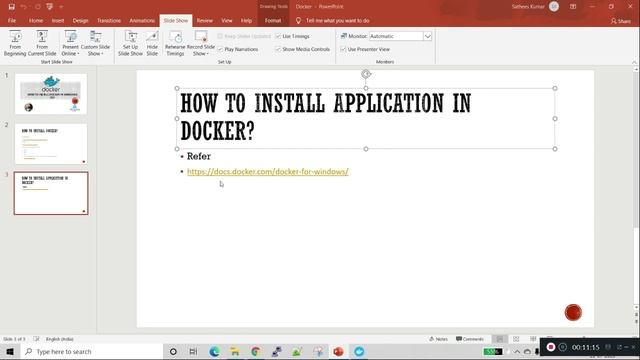This screenshot has height=360, width=640.
Task: Open Record Slide Show dropdown
Action: pos(201,43)
